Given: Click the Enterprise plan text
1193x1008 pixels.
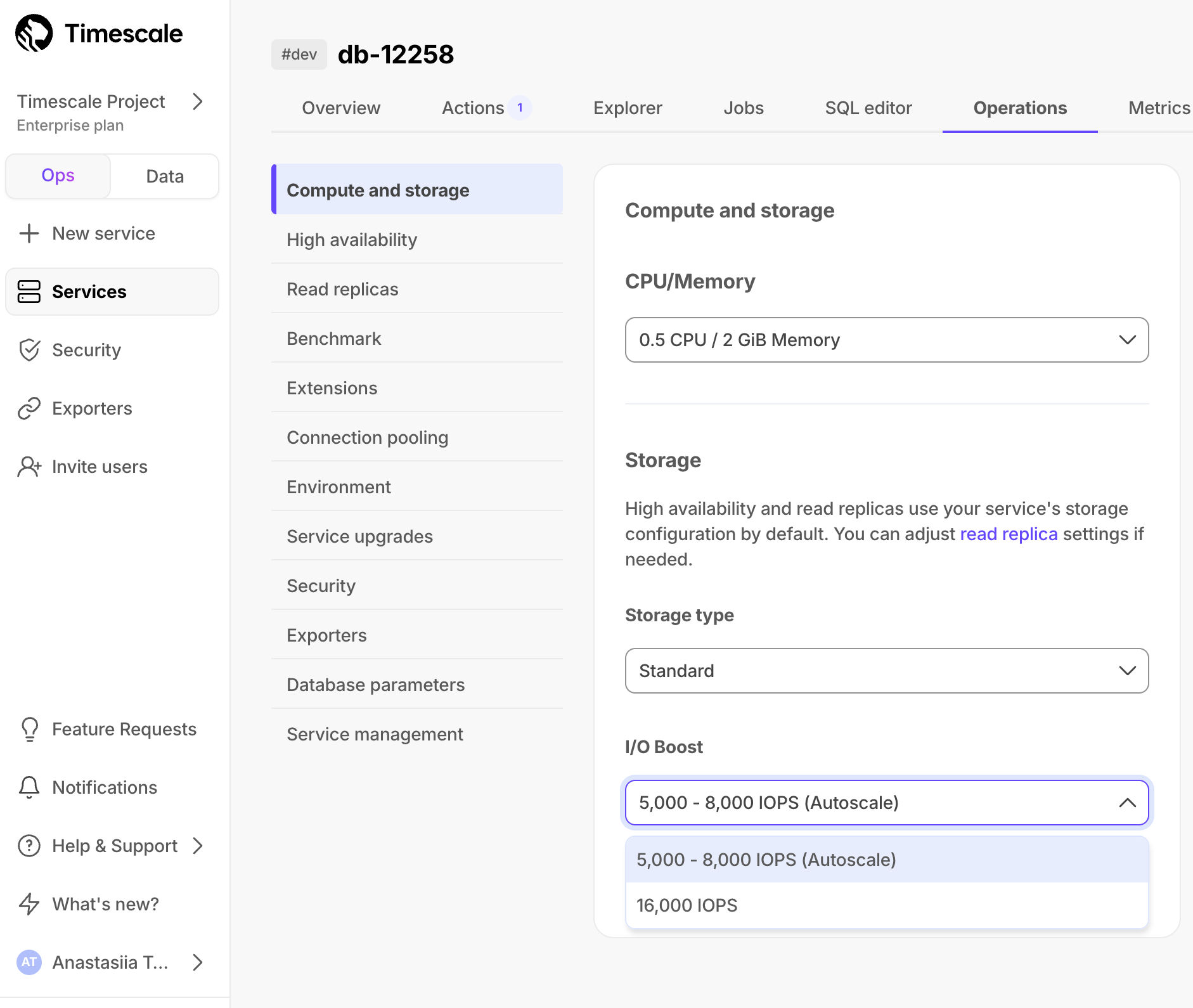Looking at the screenshot, I should [x=70, y=125].
